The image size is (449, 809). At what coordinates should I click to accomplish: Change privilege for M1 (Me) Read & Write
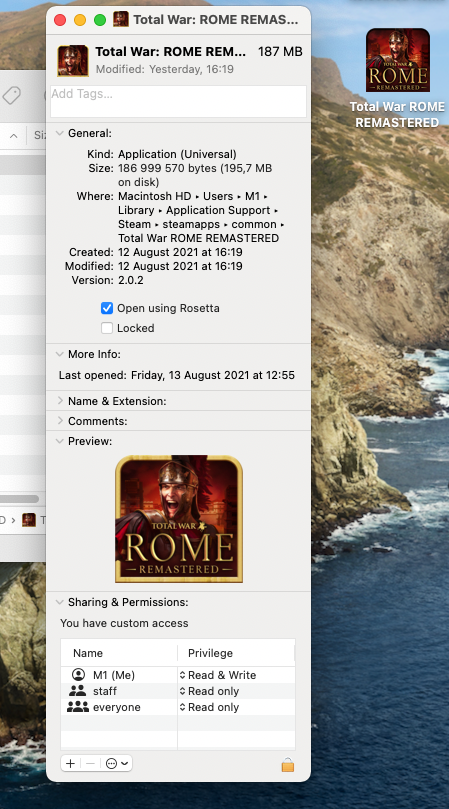tap(218, 675)
